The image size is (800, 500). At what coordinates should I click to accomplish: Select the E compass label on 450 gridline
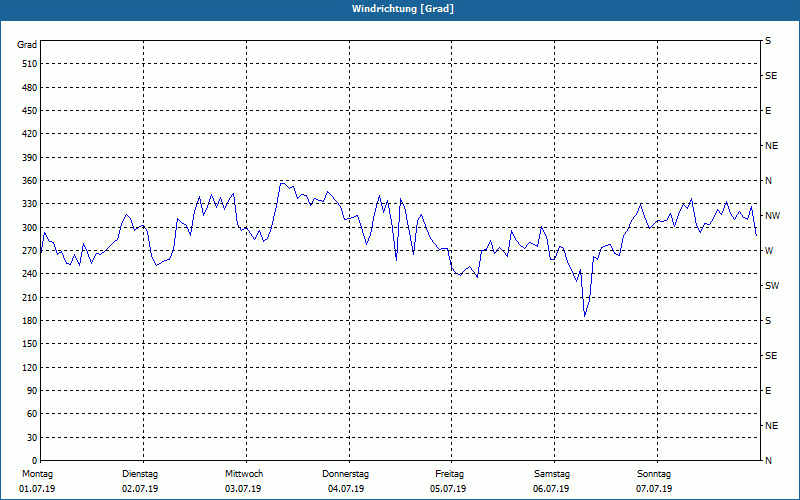pos(768,111)
